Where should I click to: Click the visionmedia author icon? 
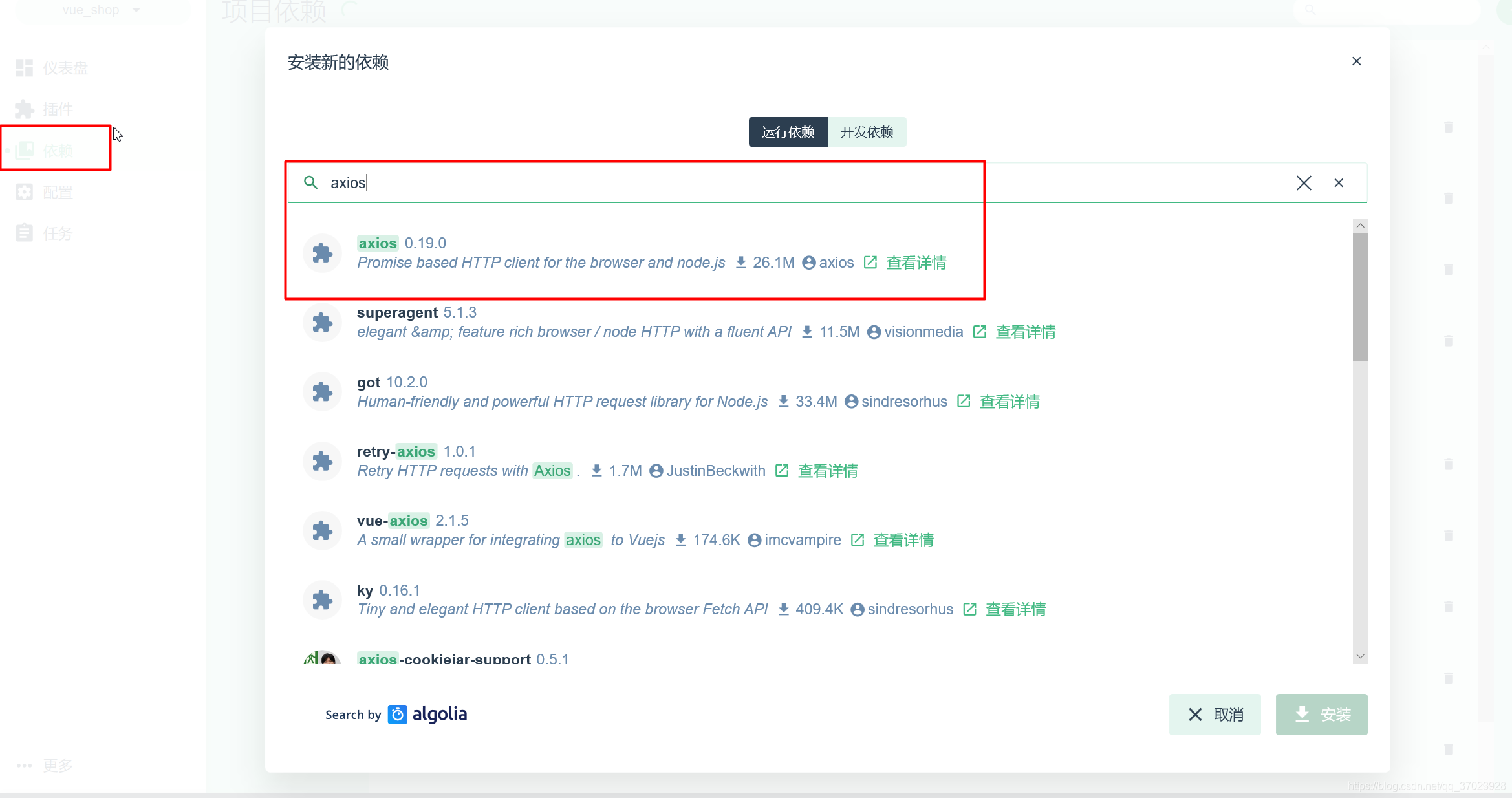pyautogui.click(x=874, y=332)
